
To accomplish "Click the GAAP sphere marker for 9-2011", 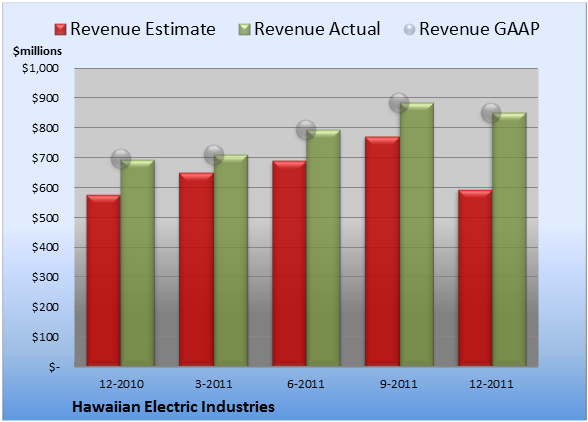I will click(399, 102).
